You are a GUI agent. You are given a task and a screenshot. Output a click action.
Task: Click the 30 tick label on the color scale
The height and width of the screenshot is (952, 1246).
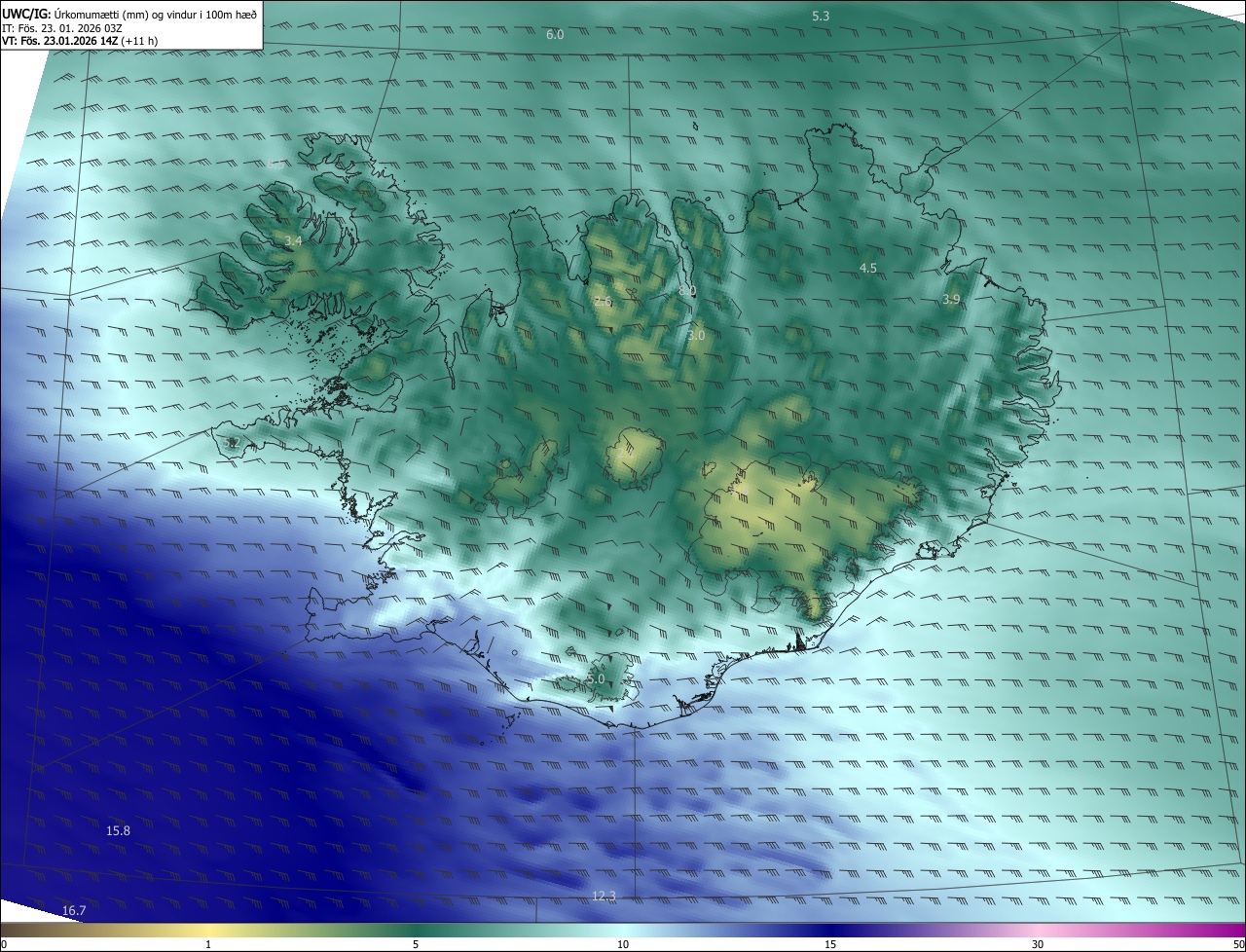pos(1038,944)
